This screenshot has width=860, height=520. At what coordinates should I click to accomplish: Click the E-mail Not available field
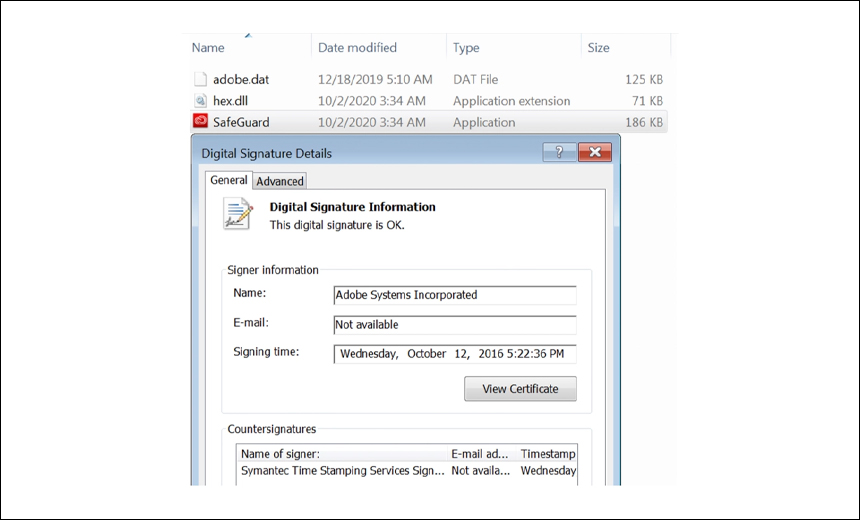click(x=455, y=325)
